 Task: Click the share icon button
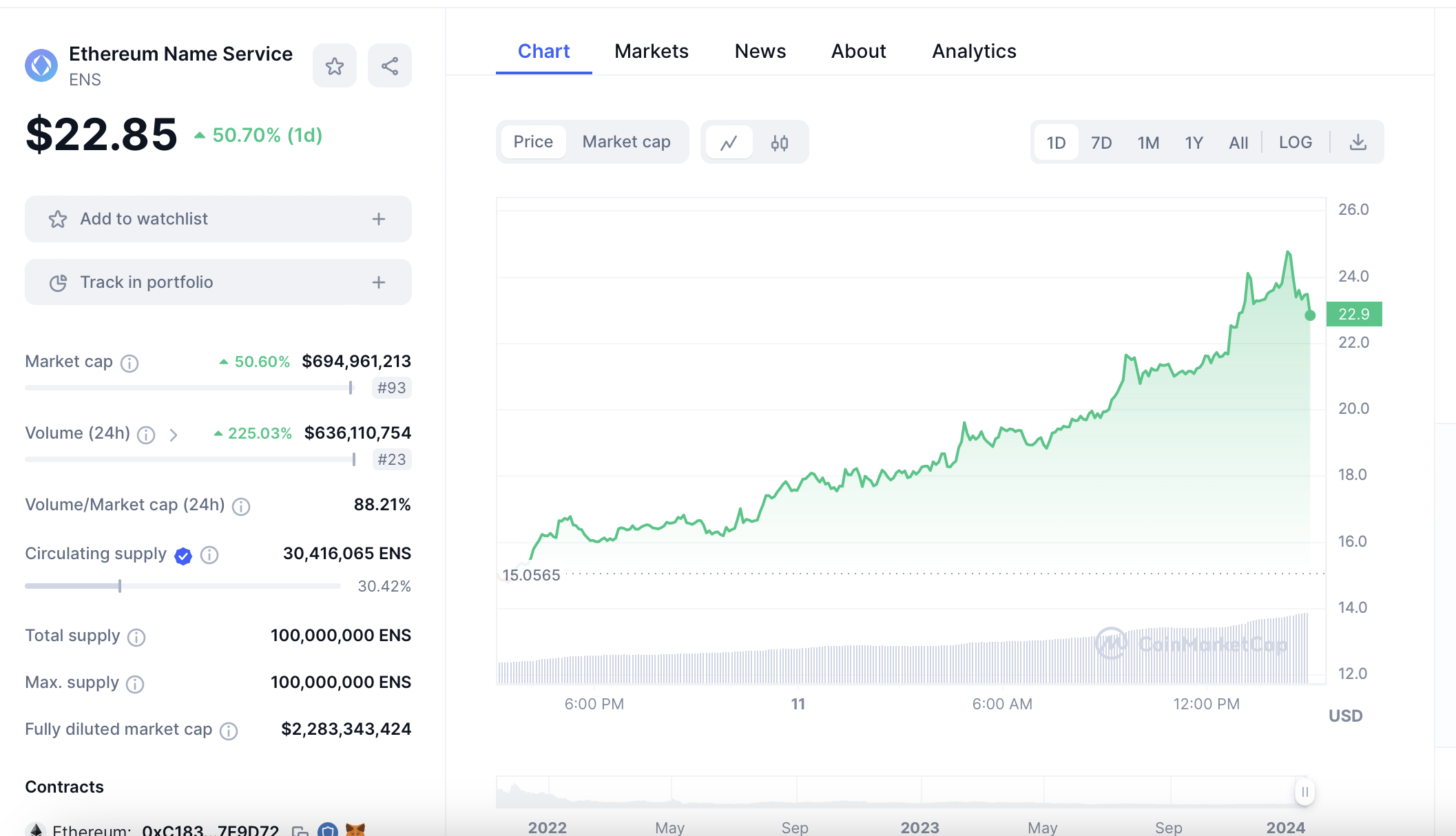390,66
